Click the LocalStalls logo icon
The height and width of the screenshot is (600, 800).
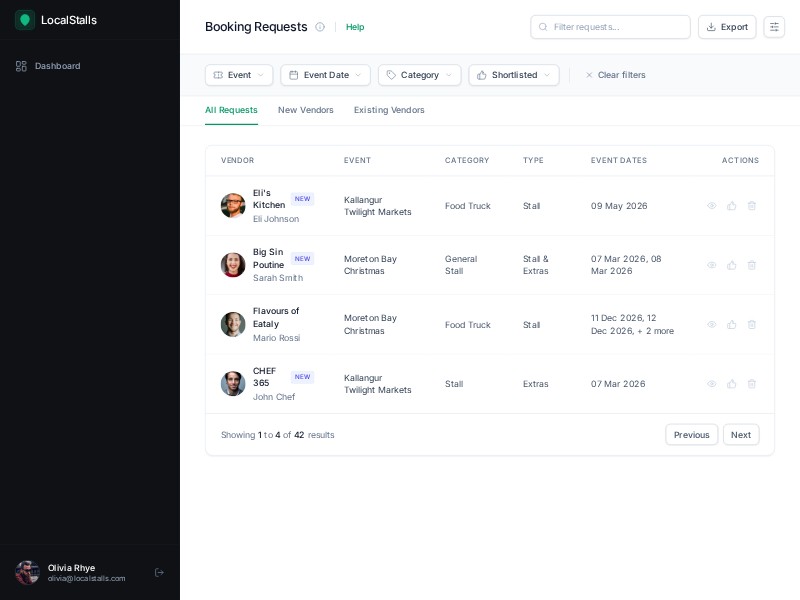[x=25, y=20]
